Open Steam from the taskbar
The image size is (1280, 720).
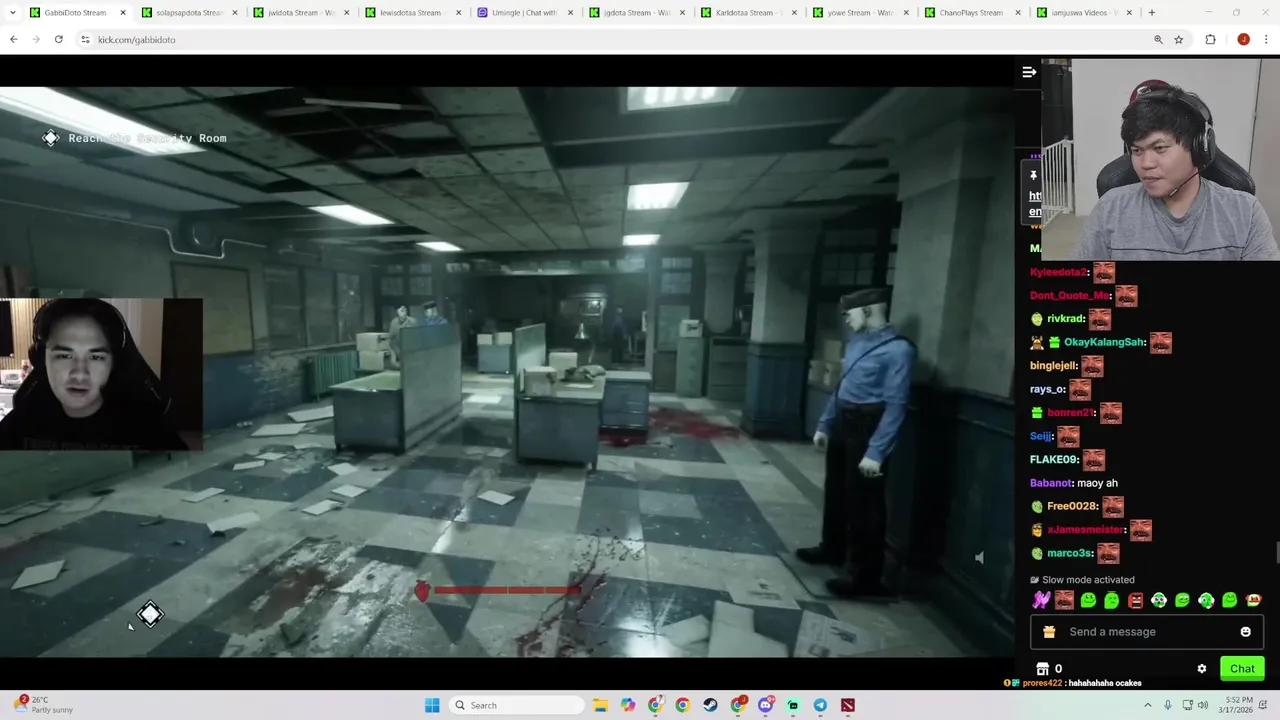710,705
